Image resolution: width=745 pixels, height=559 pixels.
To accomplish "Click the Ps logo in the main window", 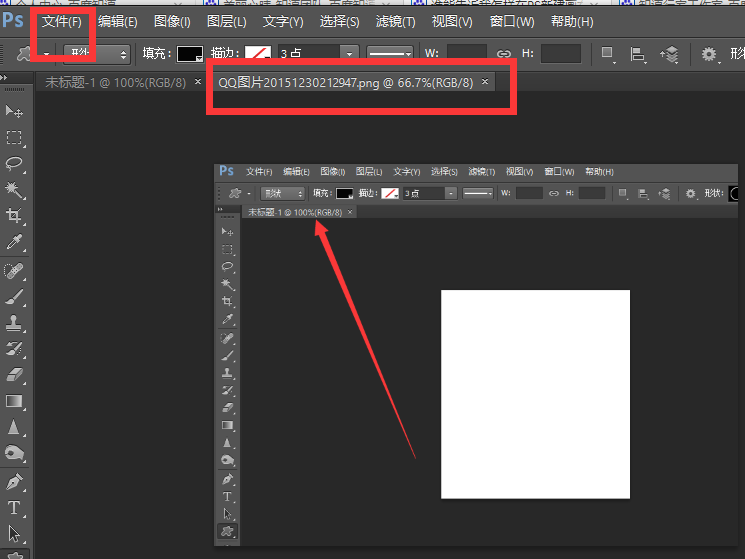I will tap(13, 20).
